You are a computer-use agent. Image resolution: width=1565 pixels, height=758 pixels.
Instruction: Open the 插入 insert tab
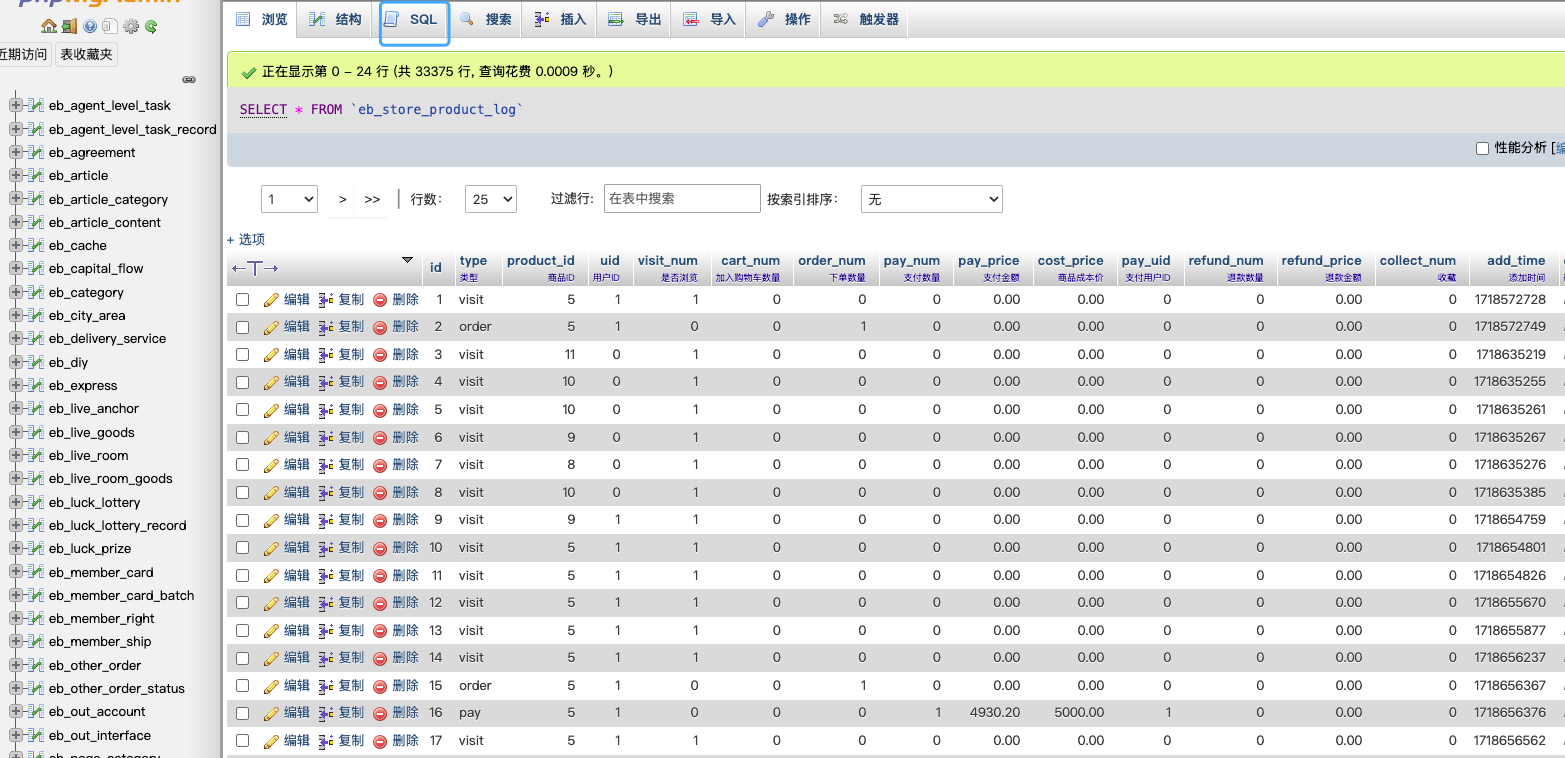(x=560, y=19)
